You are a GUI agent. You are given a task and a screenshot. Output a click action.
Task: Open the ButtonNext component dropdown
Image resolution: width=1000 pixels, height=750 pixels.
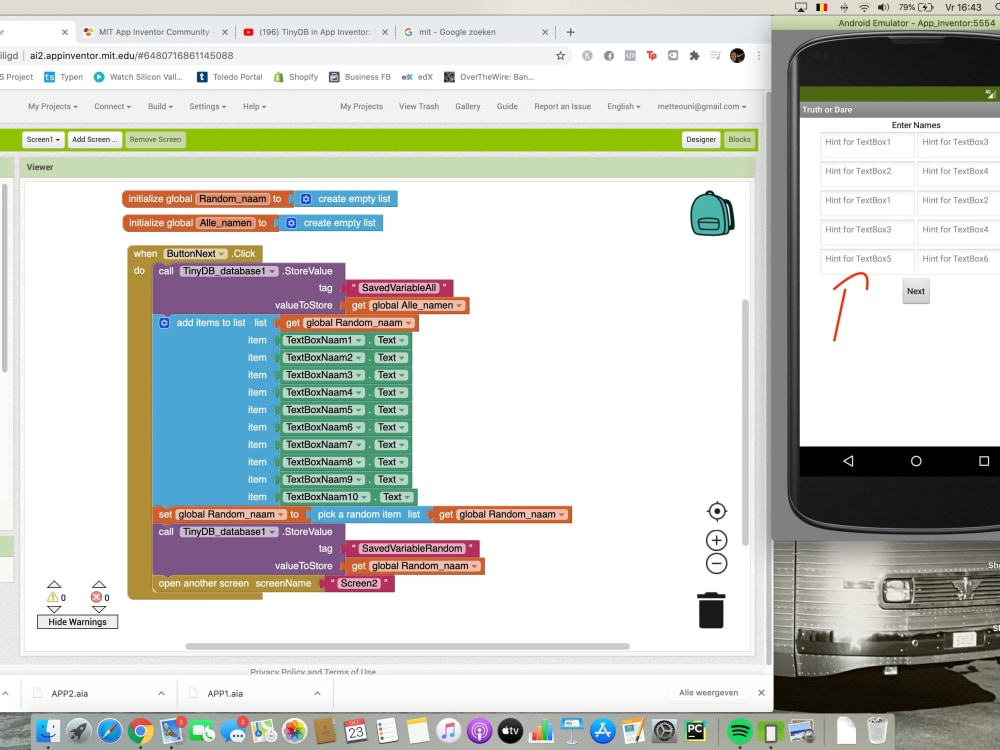222,254
